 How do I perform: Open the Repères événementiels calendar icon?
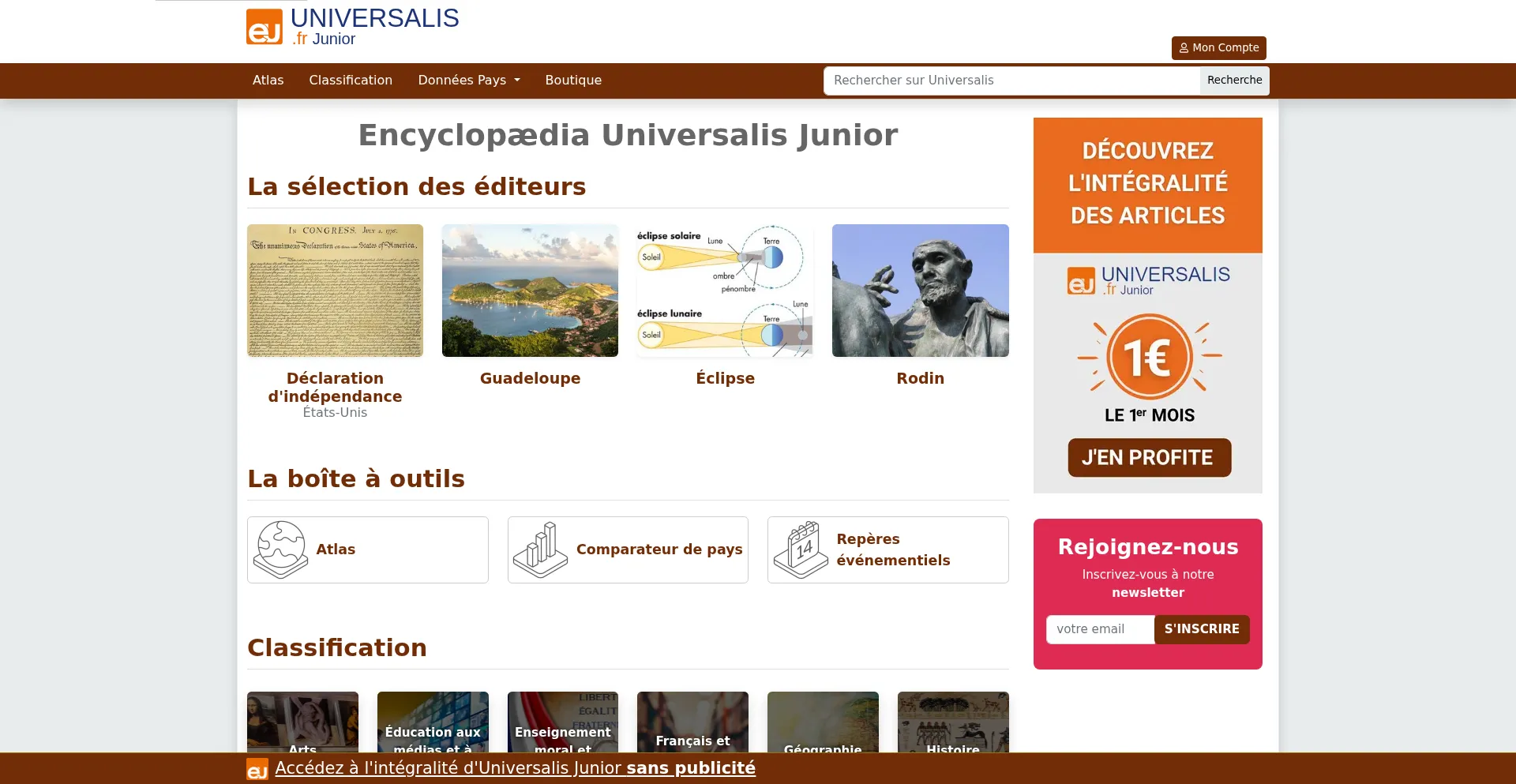tap(801, 550)
